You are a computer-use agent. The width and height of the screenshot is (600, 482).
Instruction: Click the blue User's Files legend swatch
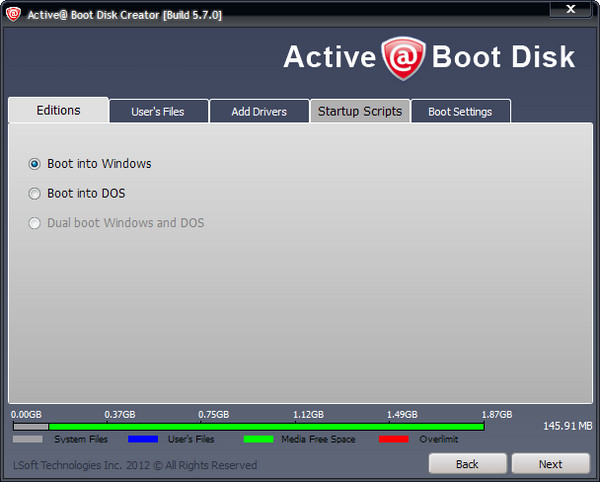click(x=143, y=439)
